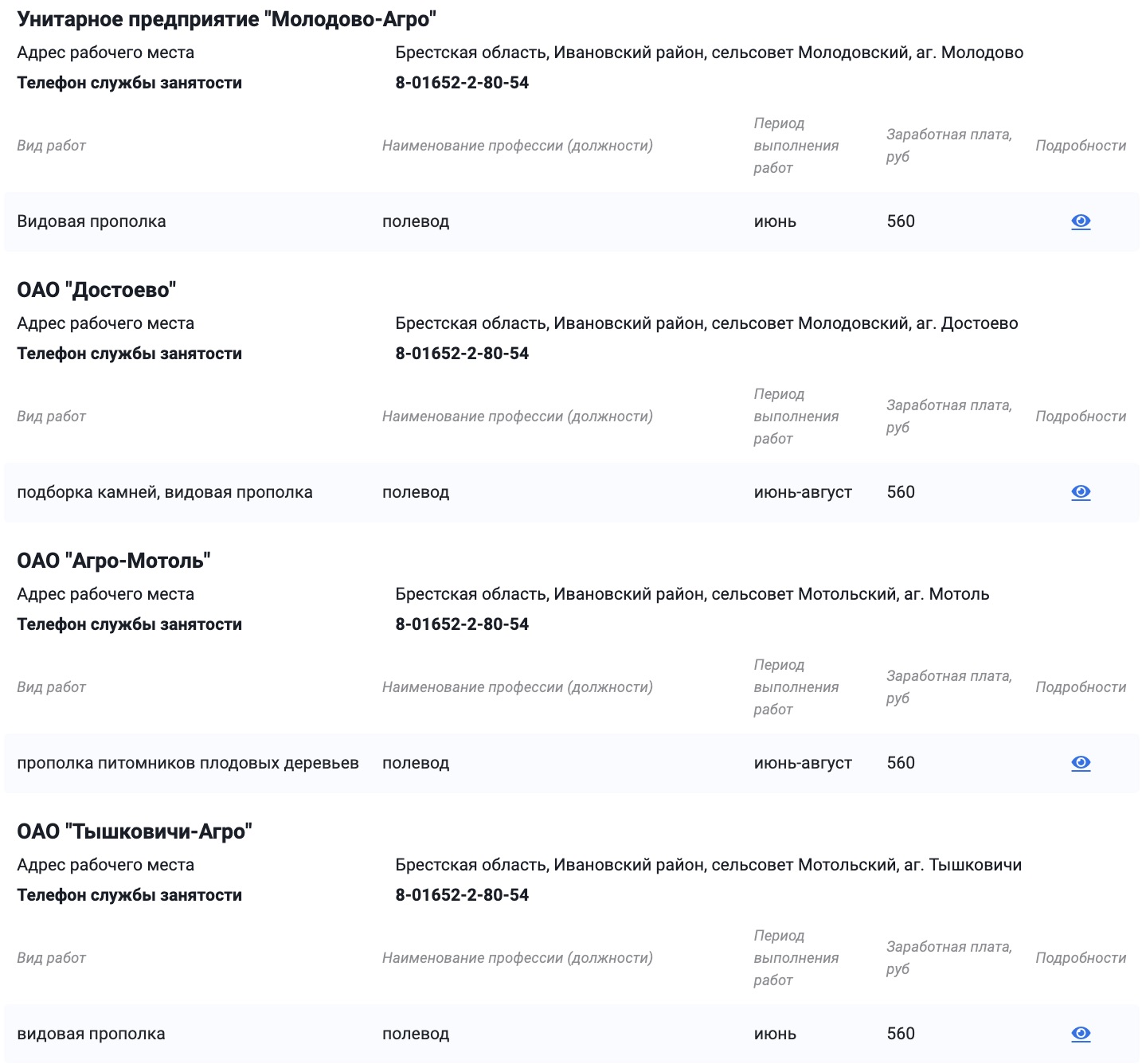The height and width of the screenshot is (1064, 1142).
Task: Select the Унитарное предприятие "Молодово-Агро" title
Action: click(x=227, y=16)
